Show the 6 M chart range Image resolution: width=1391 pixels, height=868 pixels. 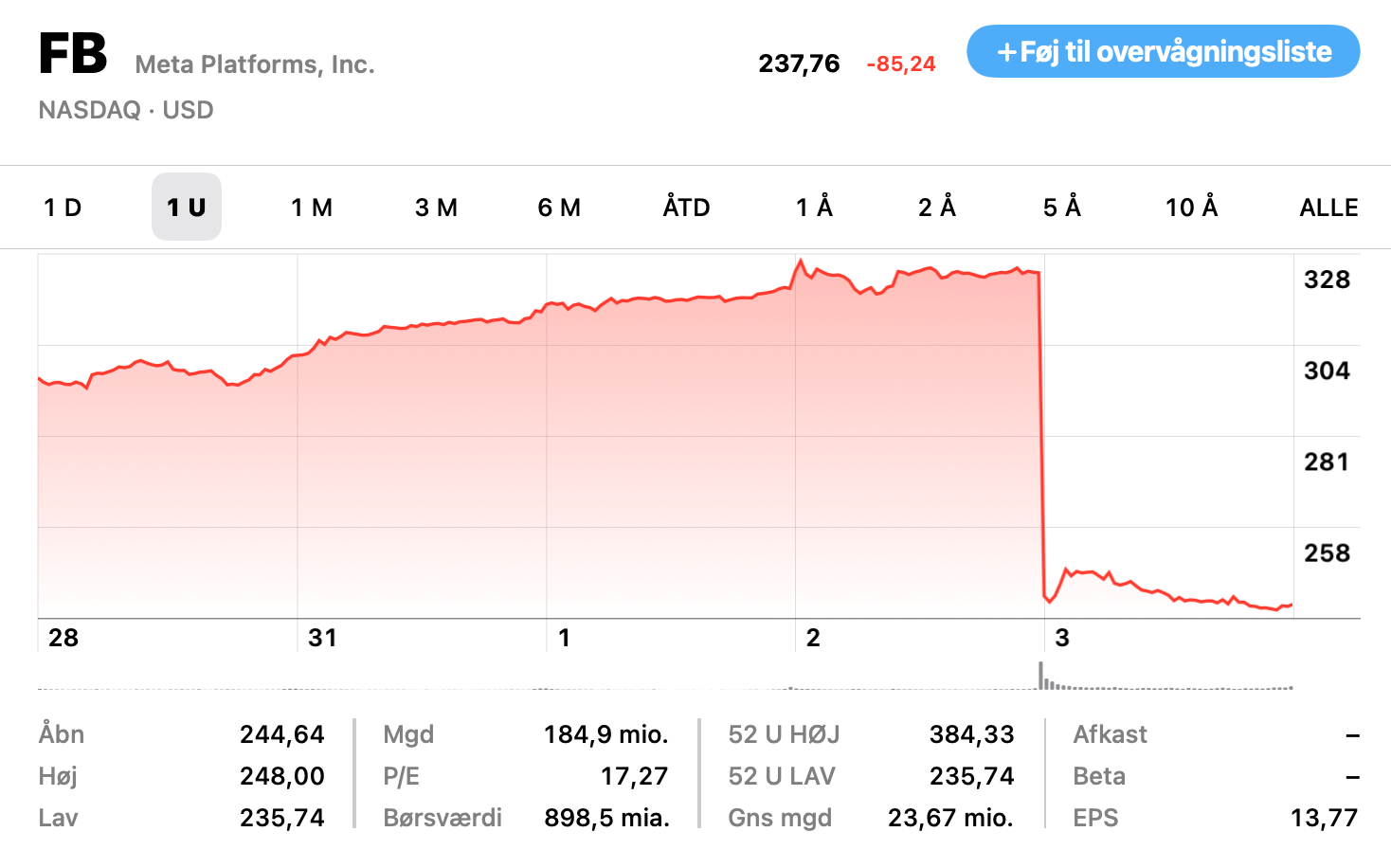[x=559, y=208]
